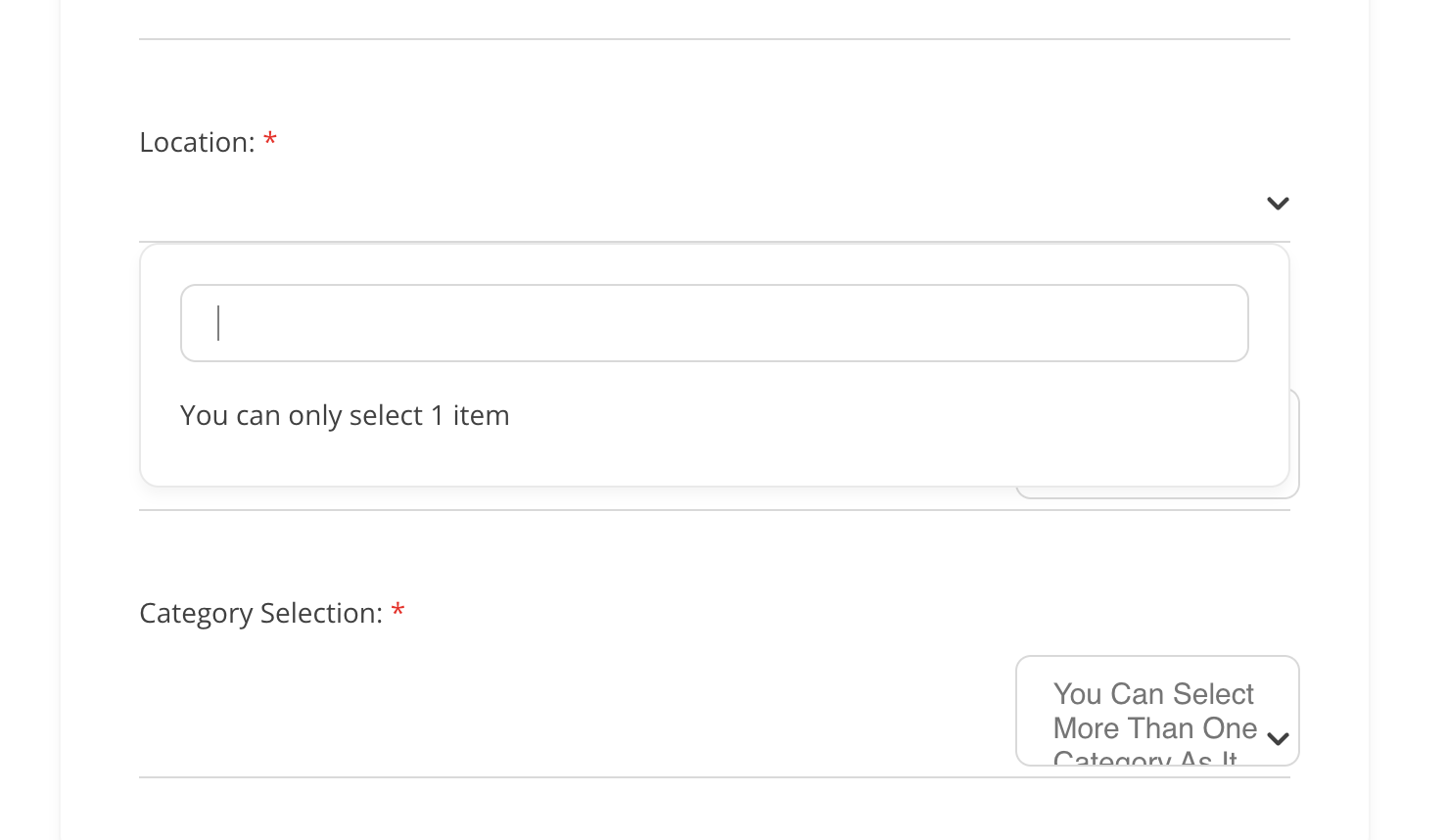Click the red asterisk beside Category Selection
The image size is (1447, 840).
(398, 612)
